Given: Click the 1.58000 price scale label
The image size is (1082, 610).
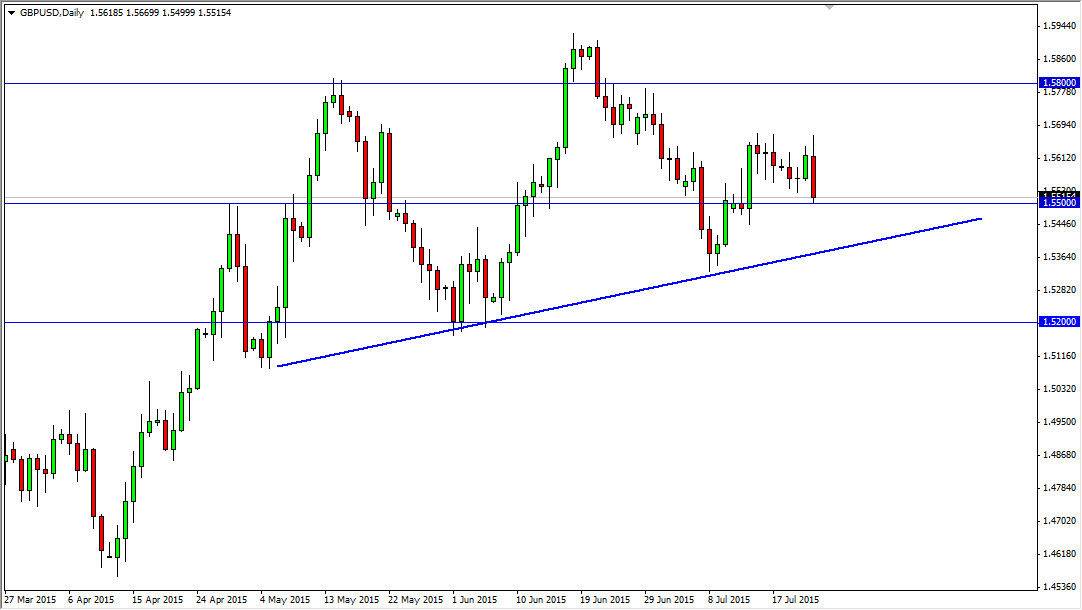Looking at the screenshot, I should [1058, 84].
